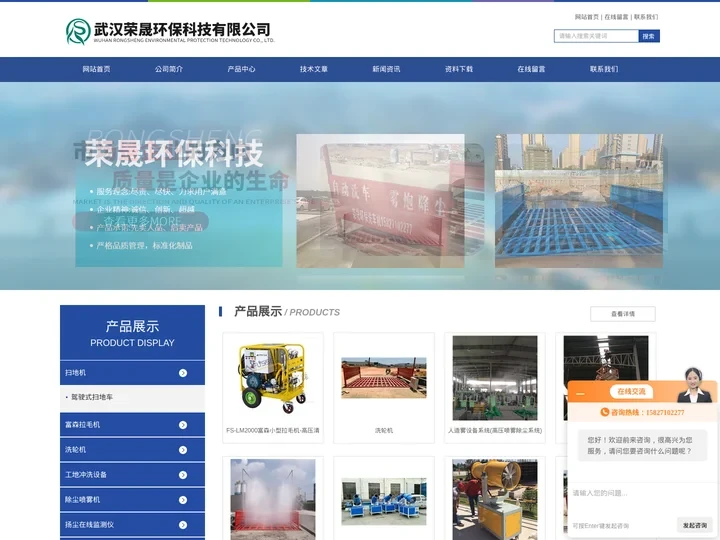Click the top-right 在线留言 link
720x540 pixels.
[616, 17]
